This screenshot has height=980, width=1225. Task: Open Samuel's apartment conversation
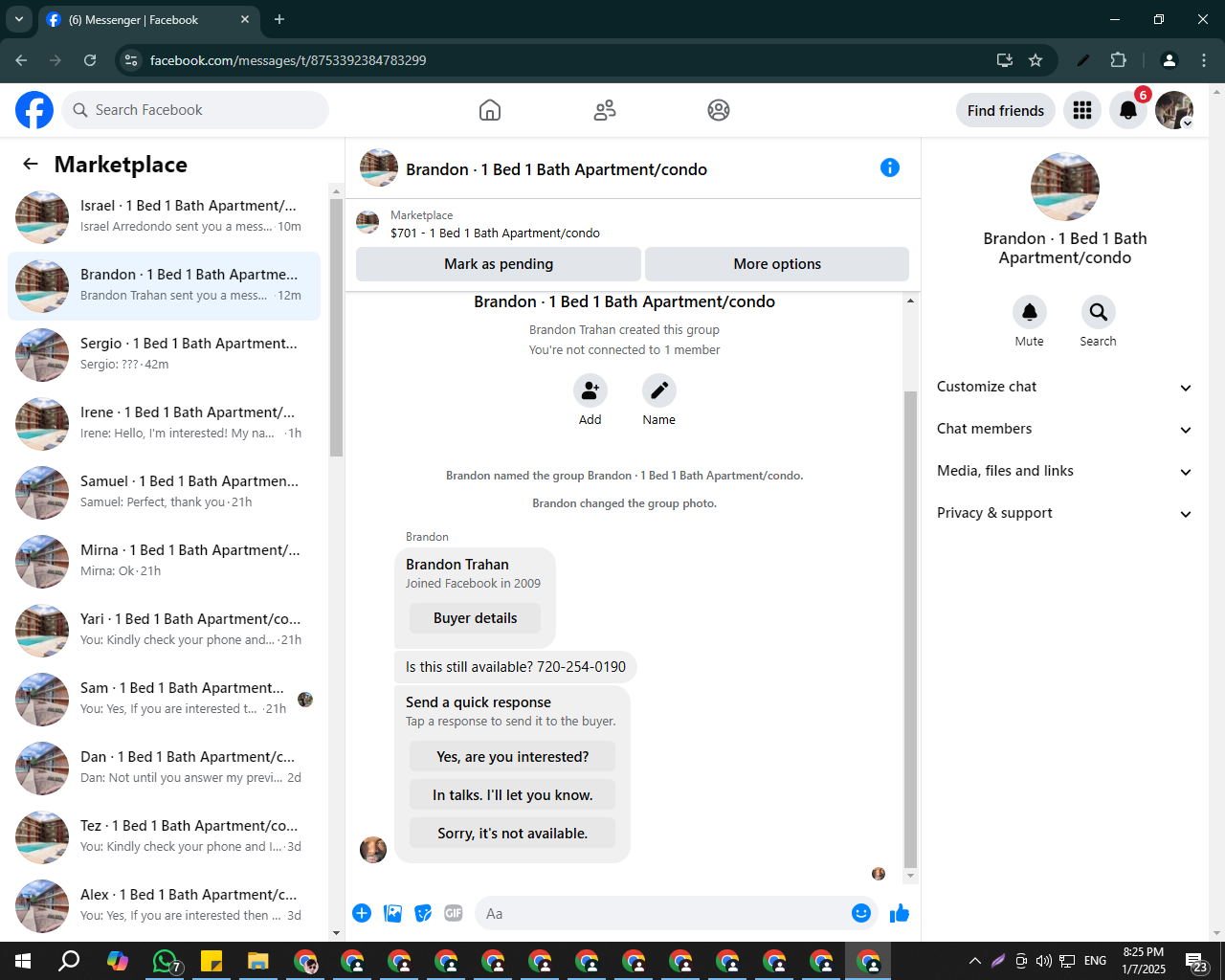165,493
